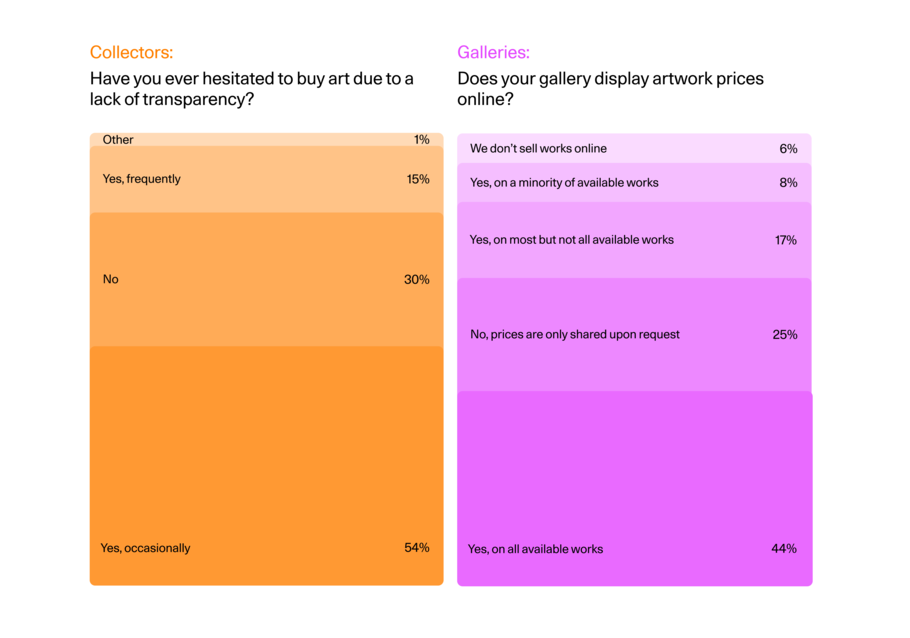Viewport: 910px width, 638px height.
Task: Click the 44% value in the galleries chart
Action: pos(784,549)
